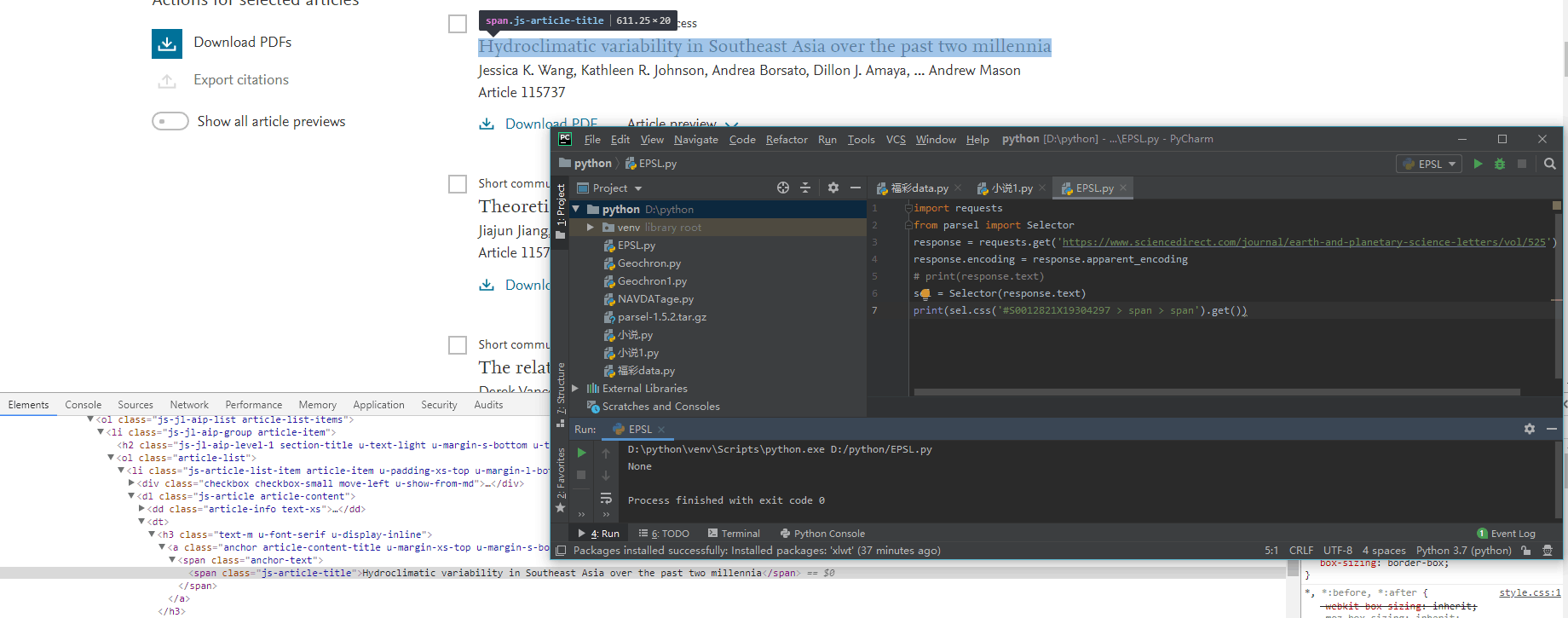Switch to the Network tab in DevTools
The width and height of the screenshot is (1568, 618).
coord(189,405)
